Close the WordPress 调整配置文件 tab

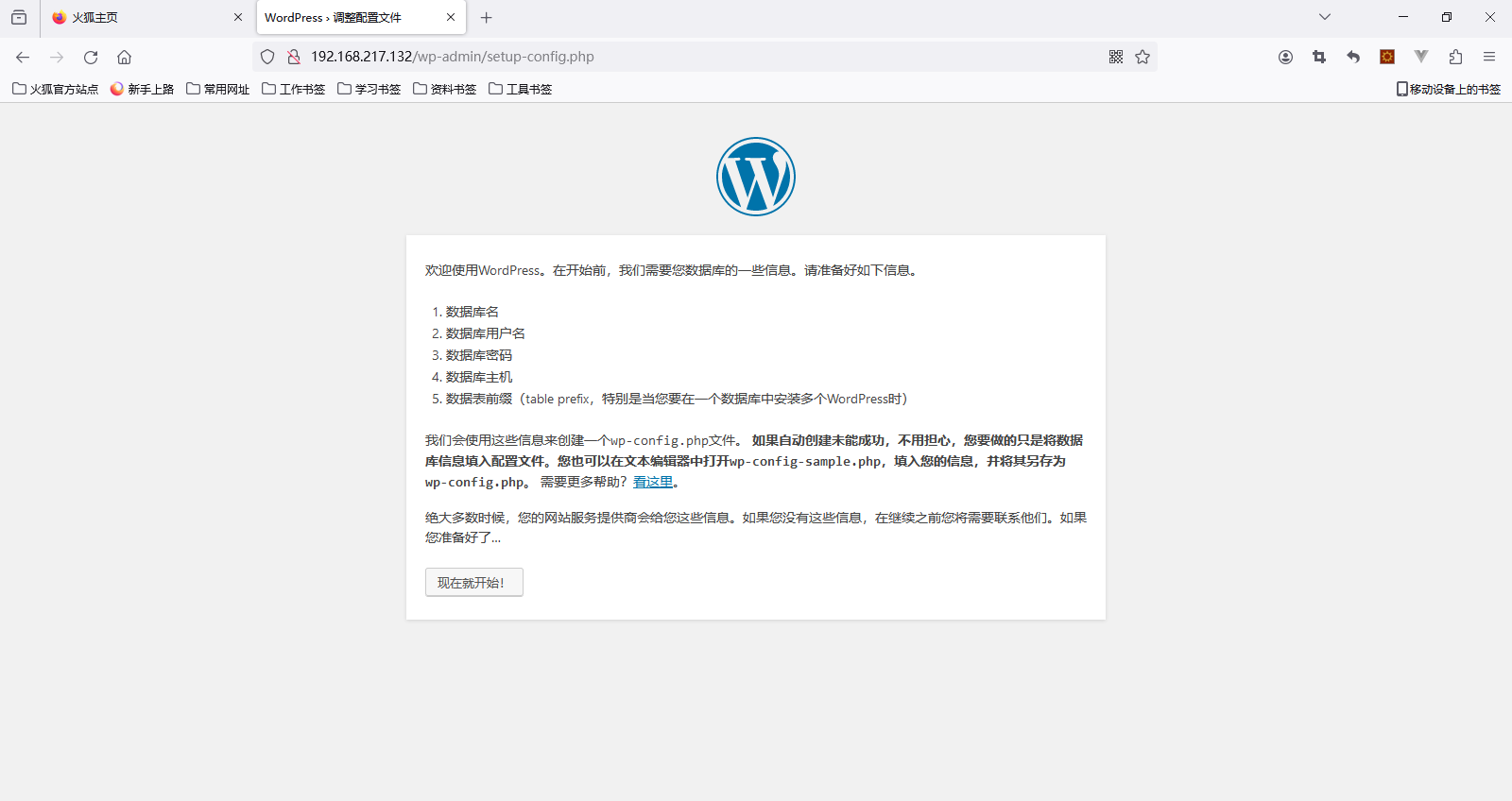451,17
